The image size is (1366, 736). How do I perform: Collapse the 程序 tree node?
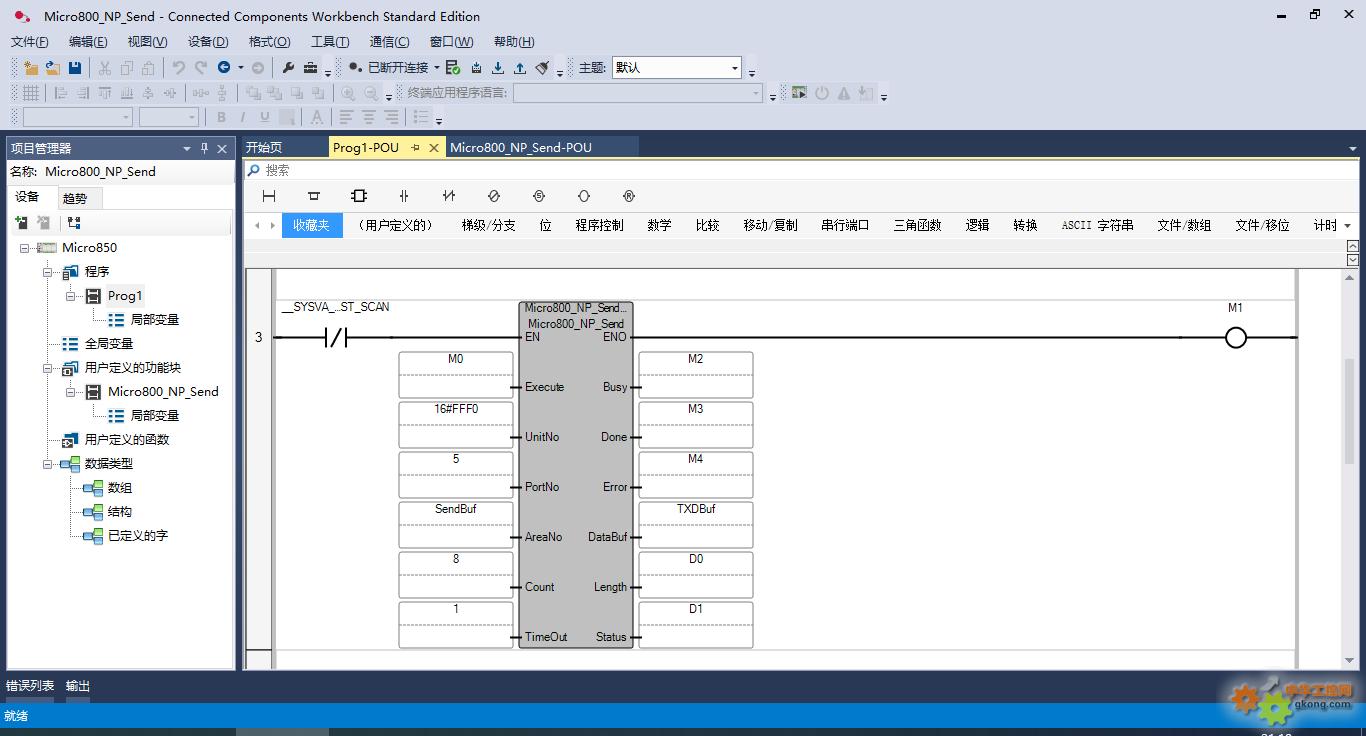(47, 272)
